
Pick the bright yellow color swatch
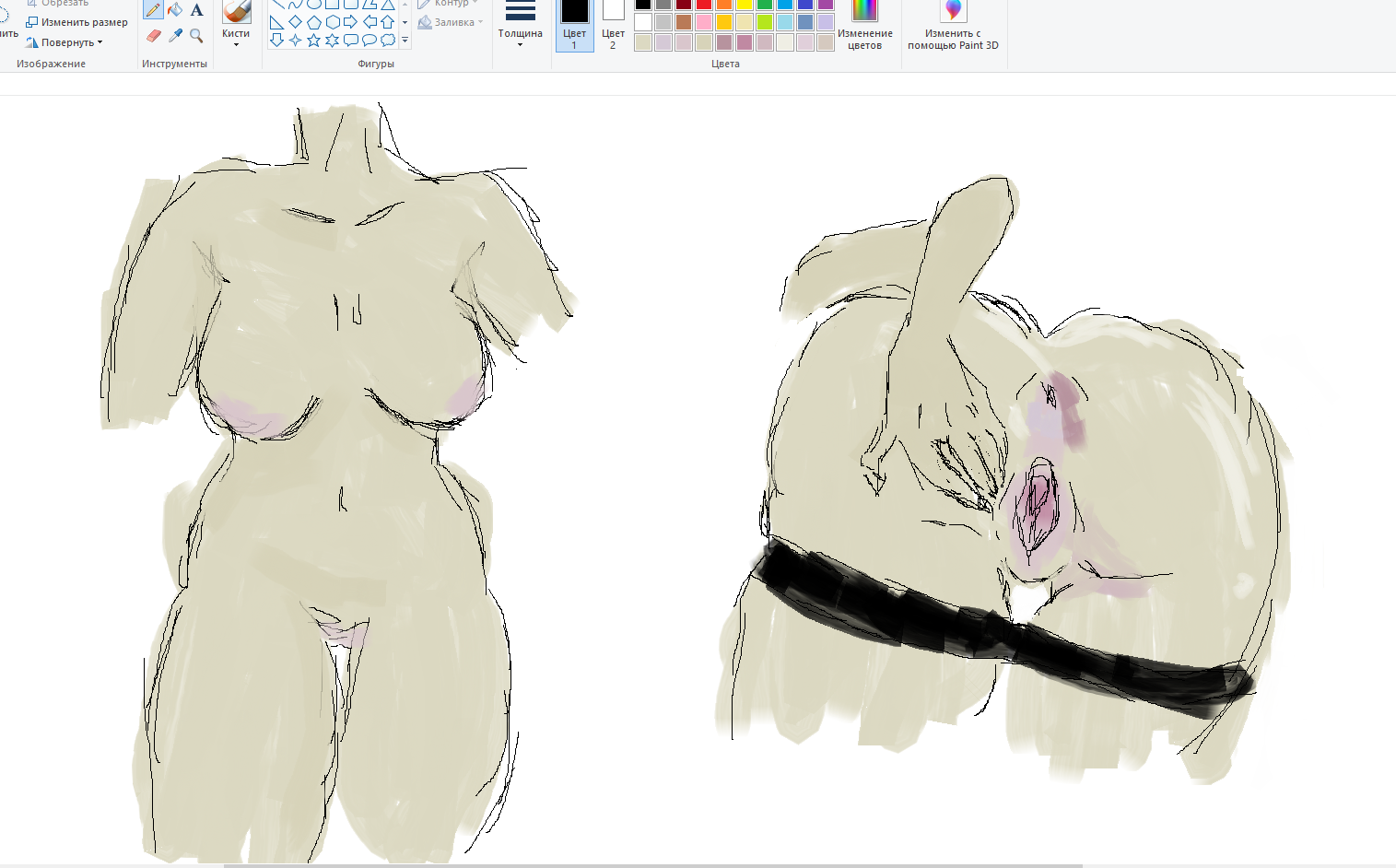click(745, 5)
